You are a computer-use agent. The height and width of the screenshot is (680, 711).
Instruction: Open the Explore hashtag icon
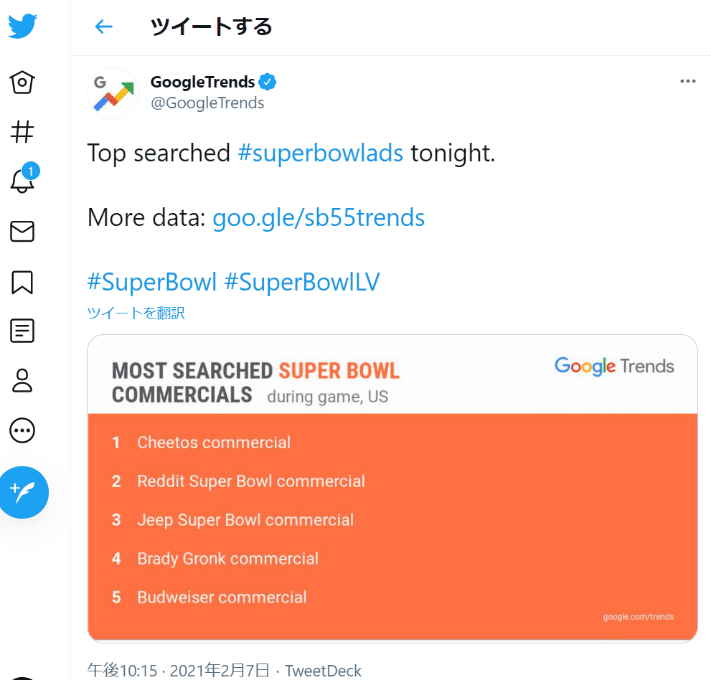click(x=22, y=131)
